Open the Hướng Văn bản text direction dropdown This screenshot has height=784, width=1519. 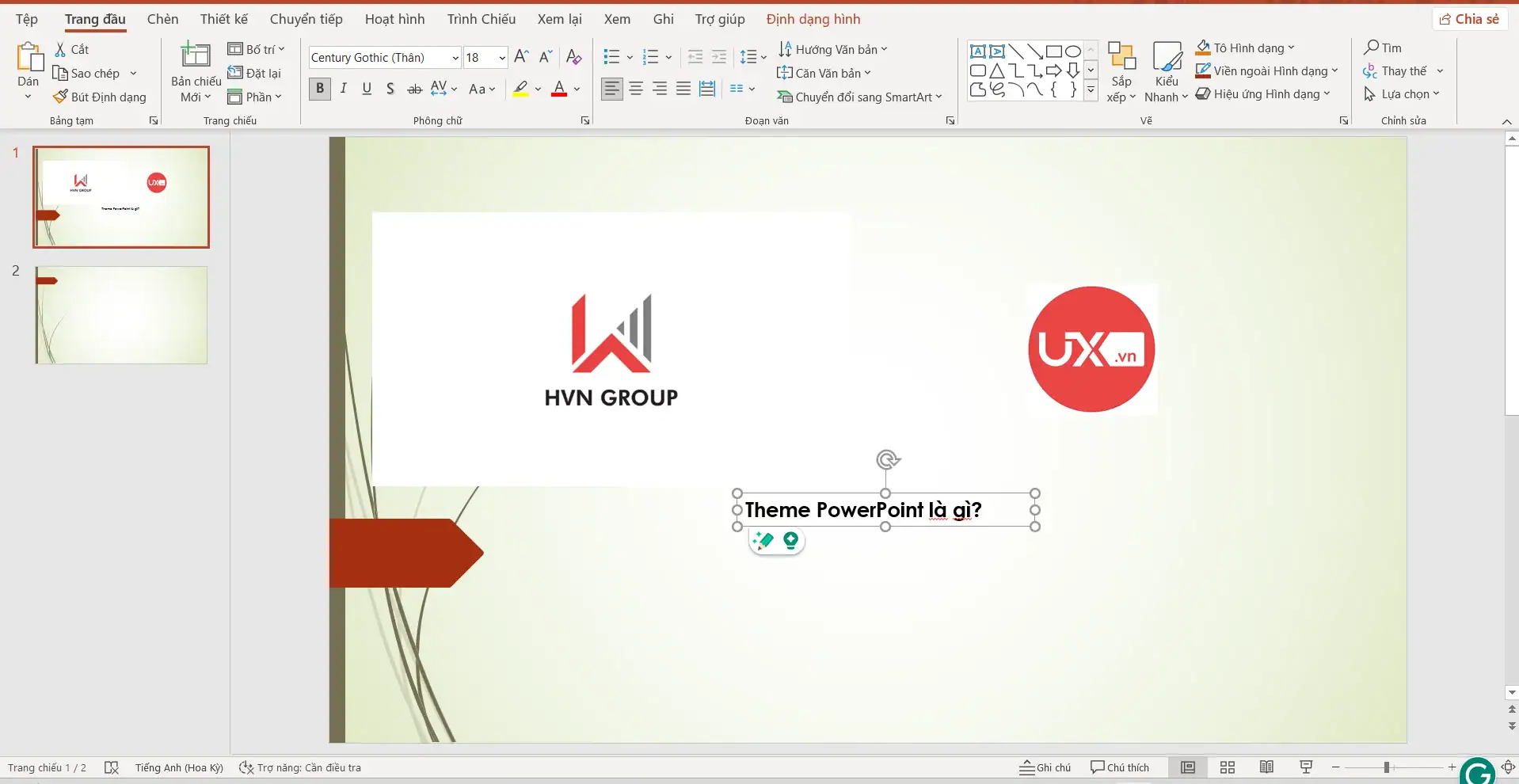coord(832,49)
